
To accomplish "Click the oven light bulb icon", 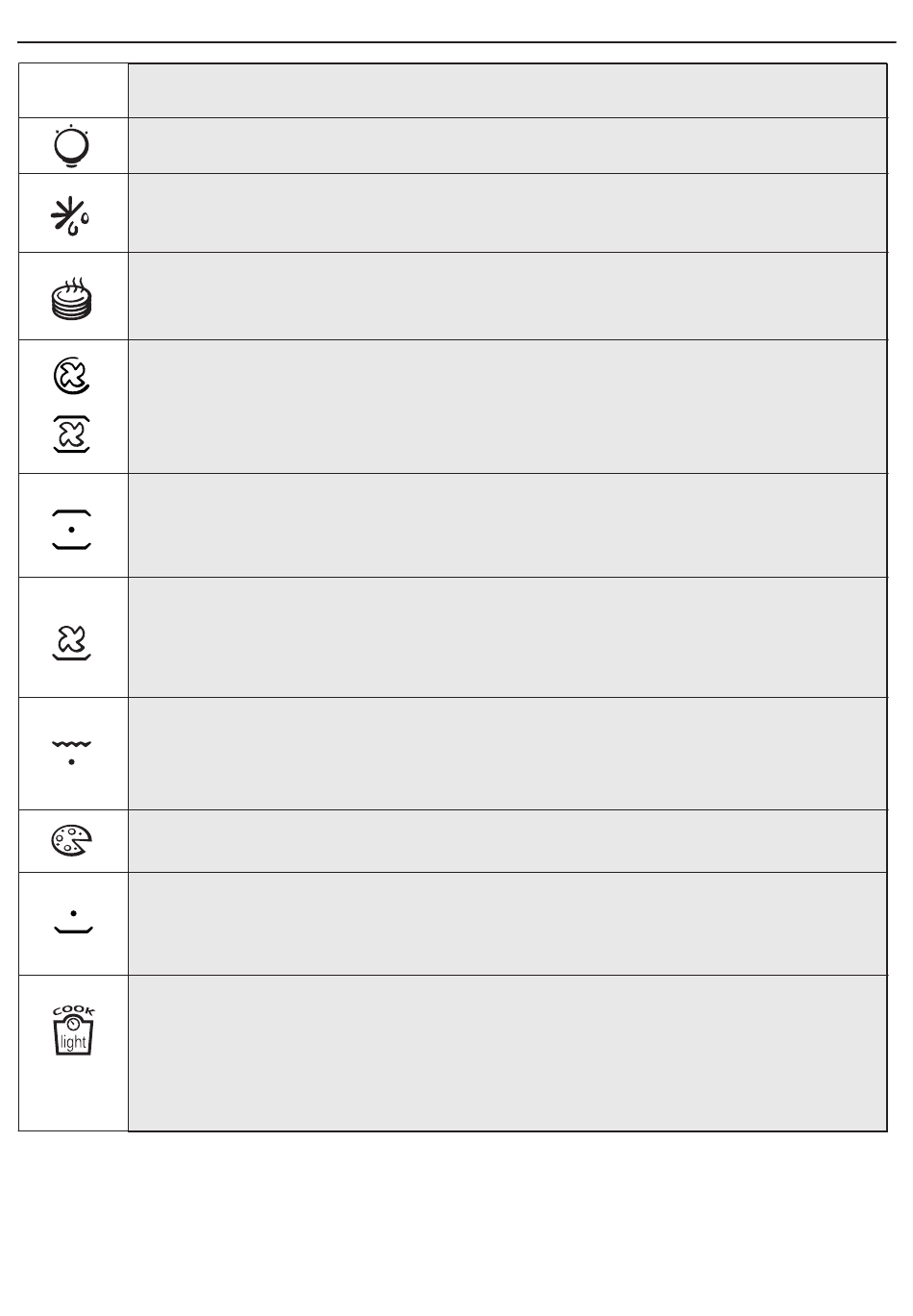I will (x=73, y=147).
